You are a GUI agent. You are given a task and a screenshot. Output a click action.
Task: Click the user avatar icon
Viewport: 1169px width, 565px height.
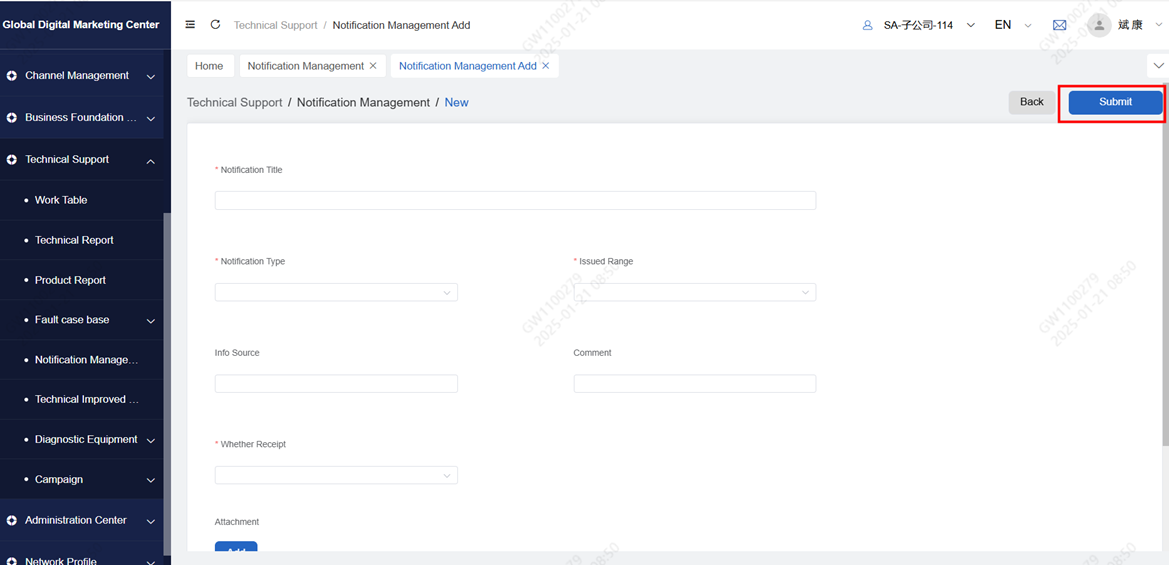(1099, 25)
